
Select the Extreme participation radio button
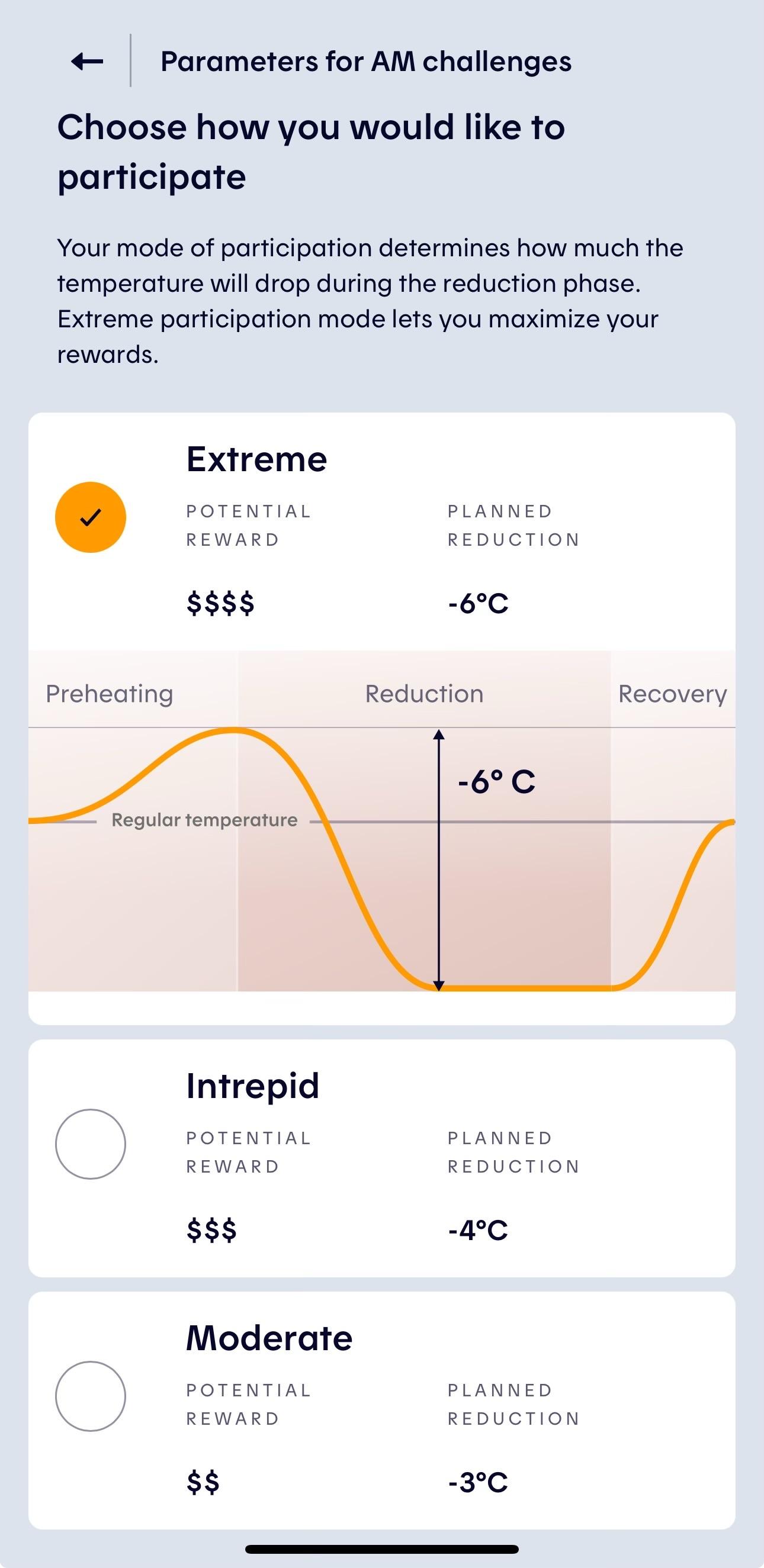(x=91, y=517)
